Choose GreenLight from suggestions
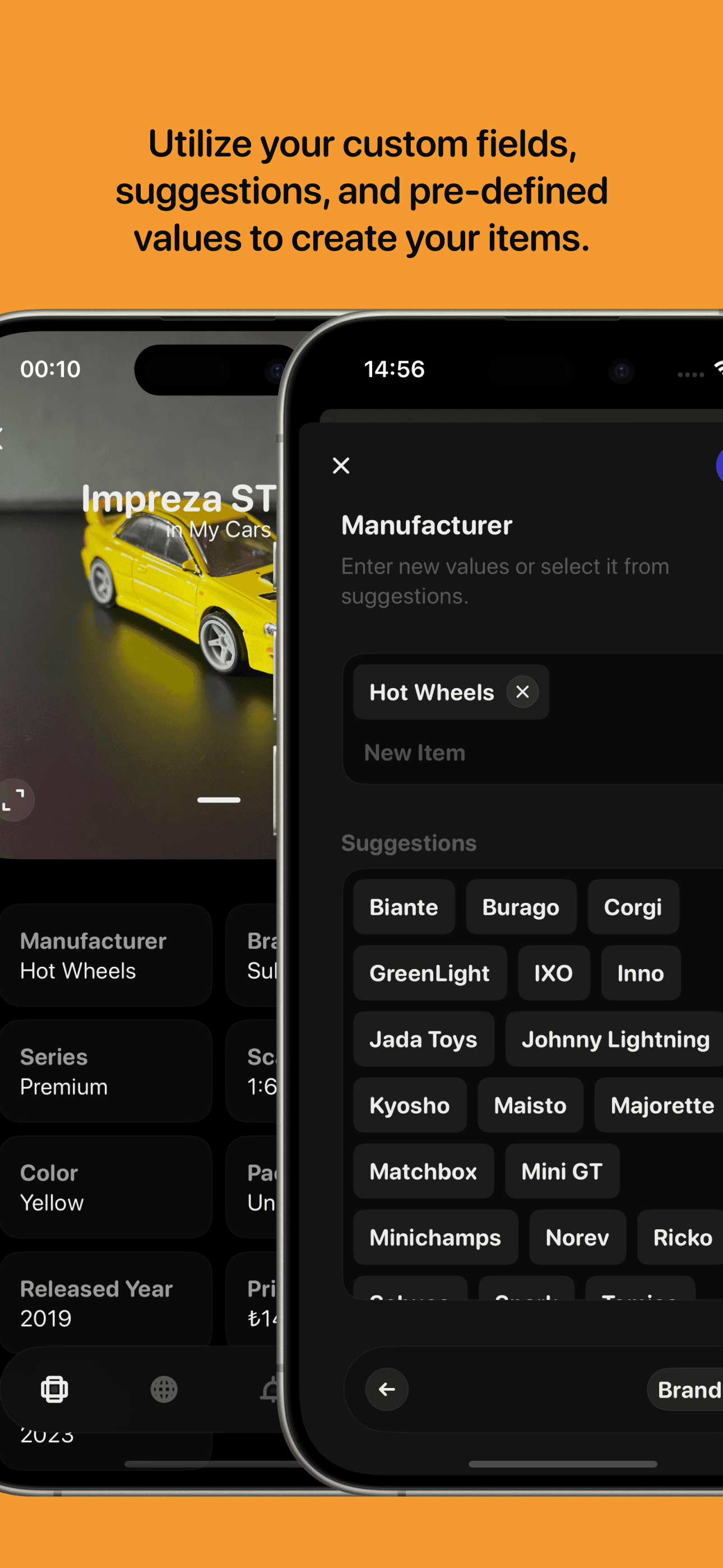 click(430, 972)
